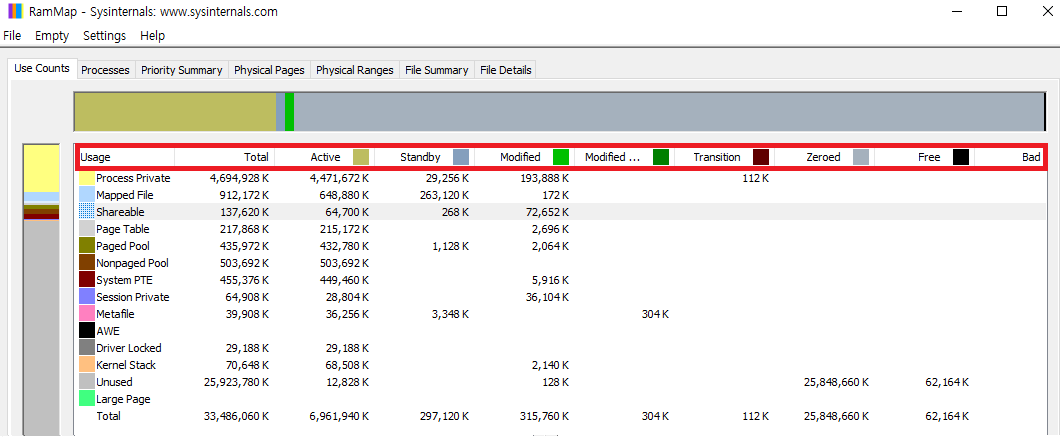Click the Kernel Stack orange swatch
This screenshot has height=437, width=1060.
point(87,365)
